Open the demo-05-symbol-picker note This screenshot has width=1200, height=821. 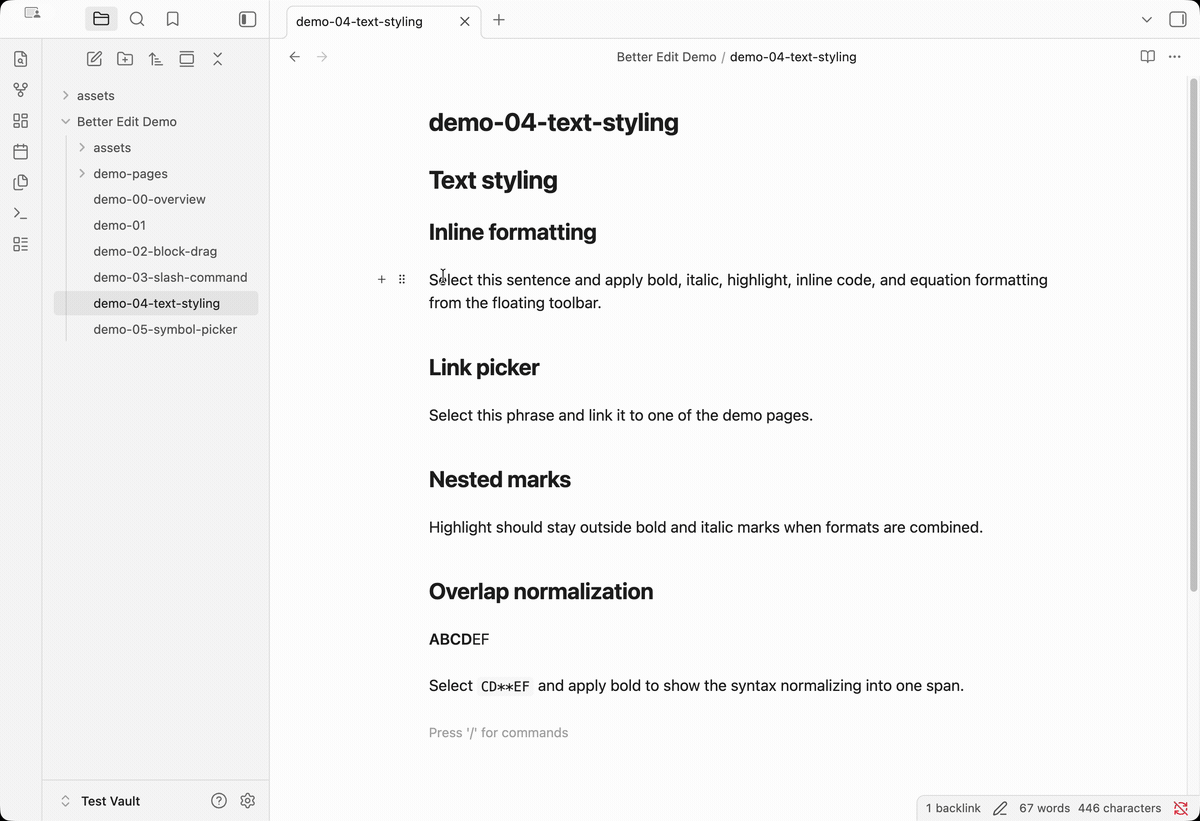(165, 329)
